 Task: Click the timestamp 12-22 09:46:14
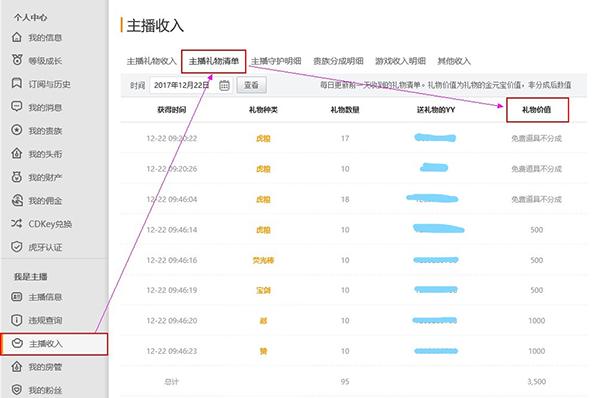[172, 230]
